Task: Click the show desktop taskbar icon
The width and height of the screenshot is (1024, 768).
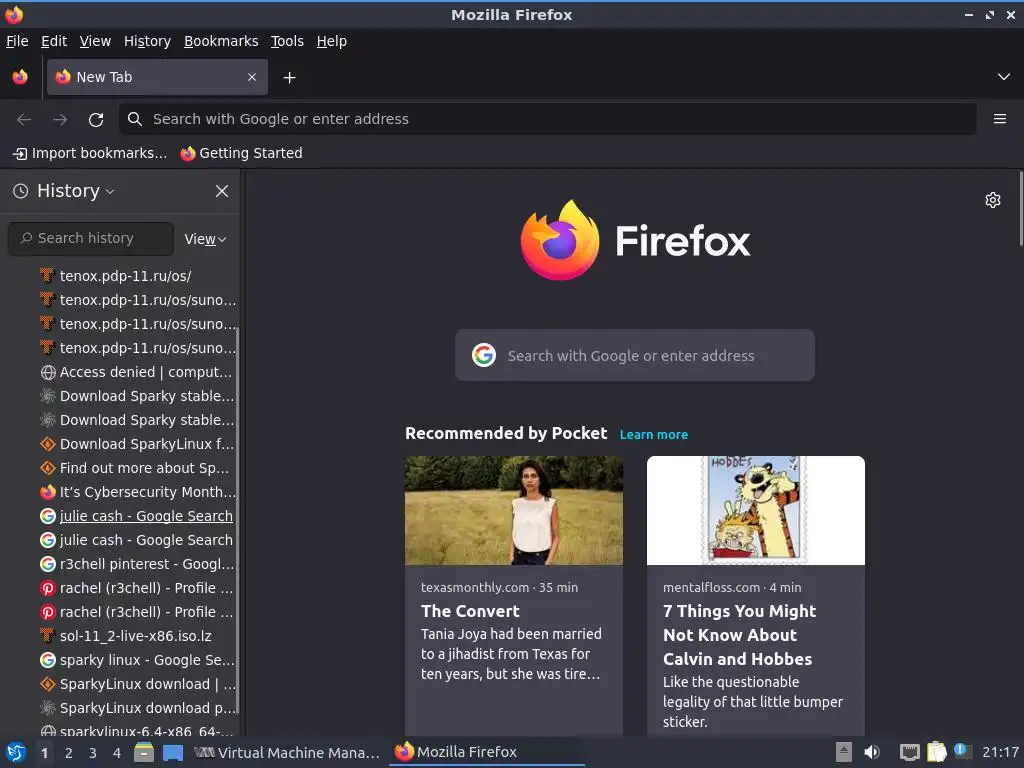Action: coord(173,752)
